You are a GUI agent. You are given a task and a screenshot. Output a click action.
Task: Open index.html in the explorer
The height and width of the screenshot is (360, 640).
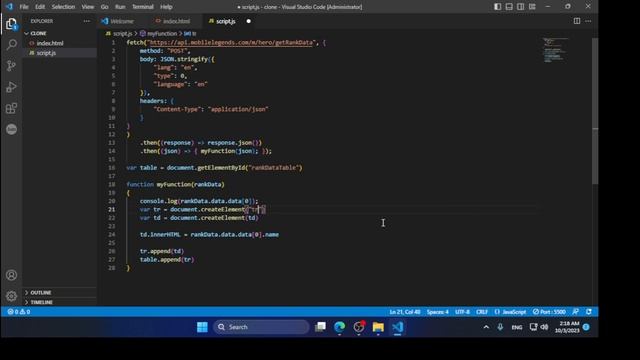50,43
